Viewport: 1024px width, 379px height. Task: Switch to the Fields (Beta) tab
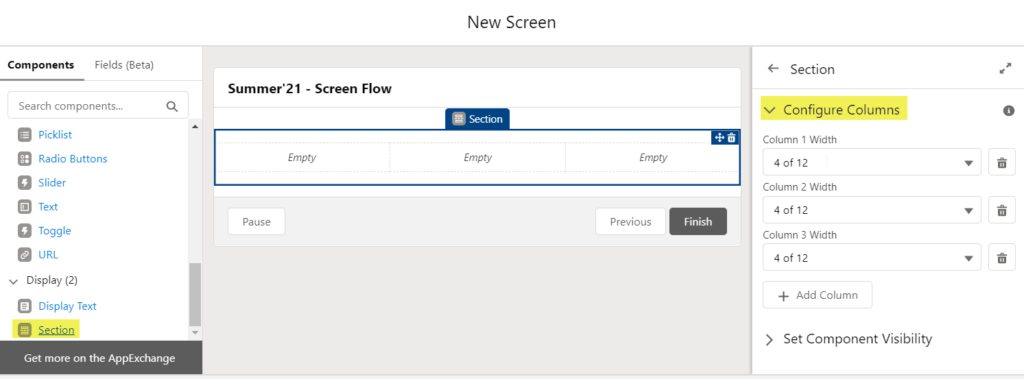(x=124, y=65)
